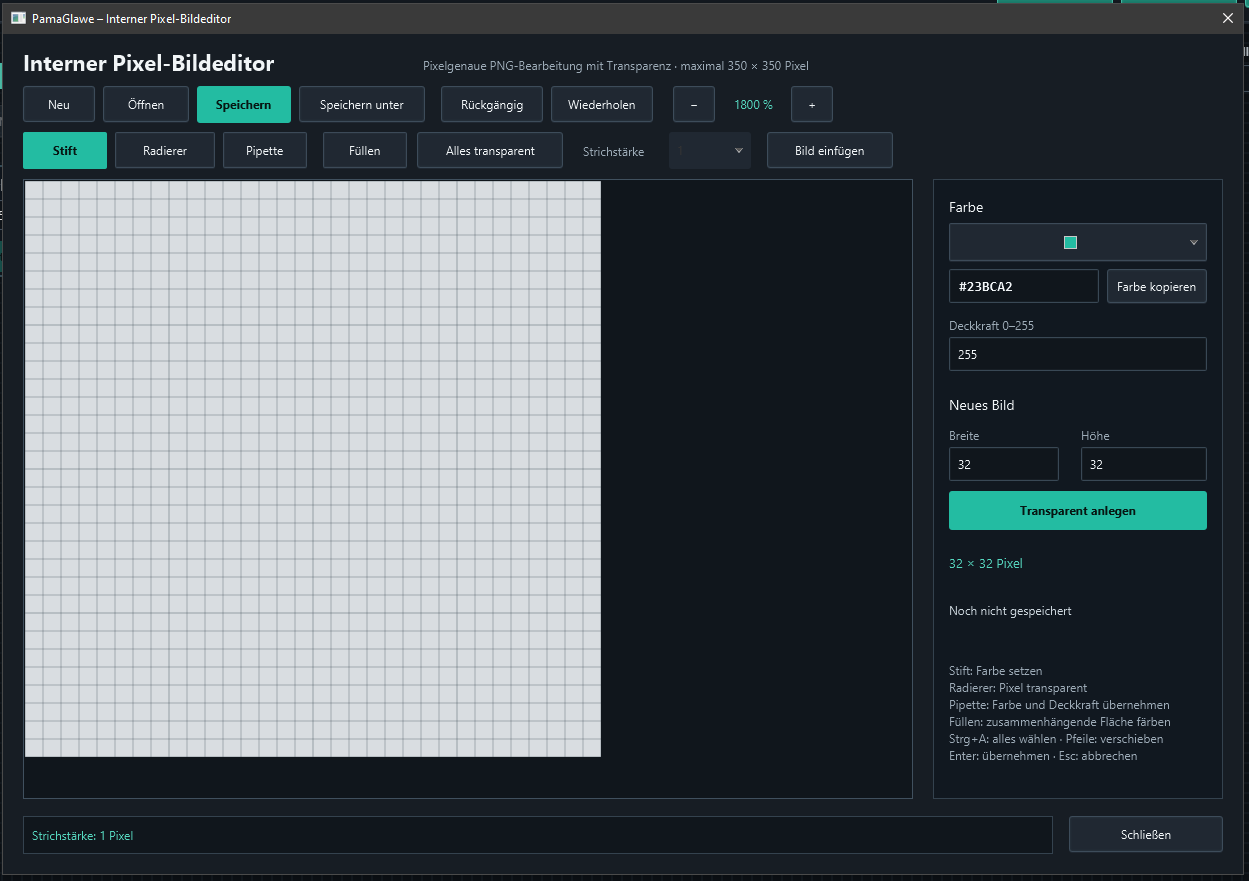Screen dimensions: 1249x881
Task: Click the Noch nicht gespeichert status text
Action: point(1010,611)
